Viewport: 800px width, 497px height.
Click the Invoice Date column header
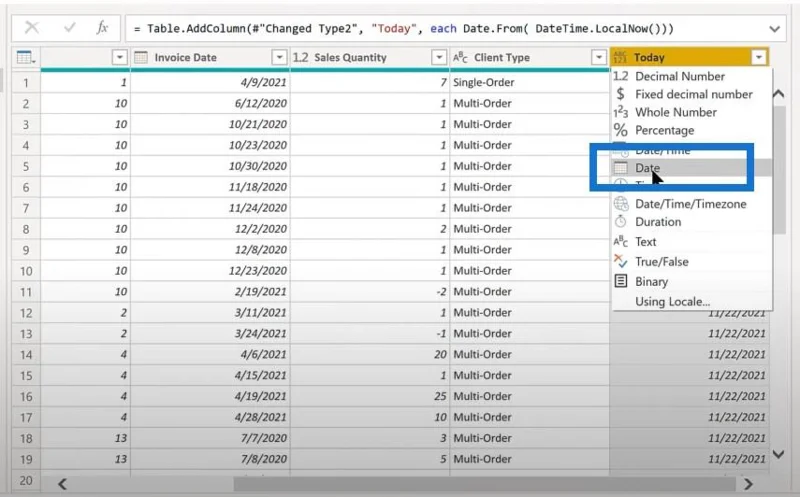210,58
